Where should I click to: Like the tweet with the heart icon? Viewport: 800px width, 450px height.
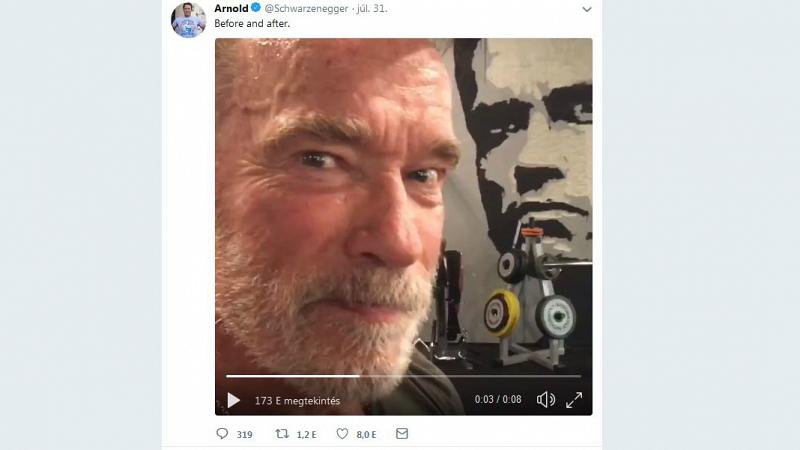pos(342,434)
